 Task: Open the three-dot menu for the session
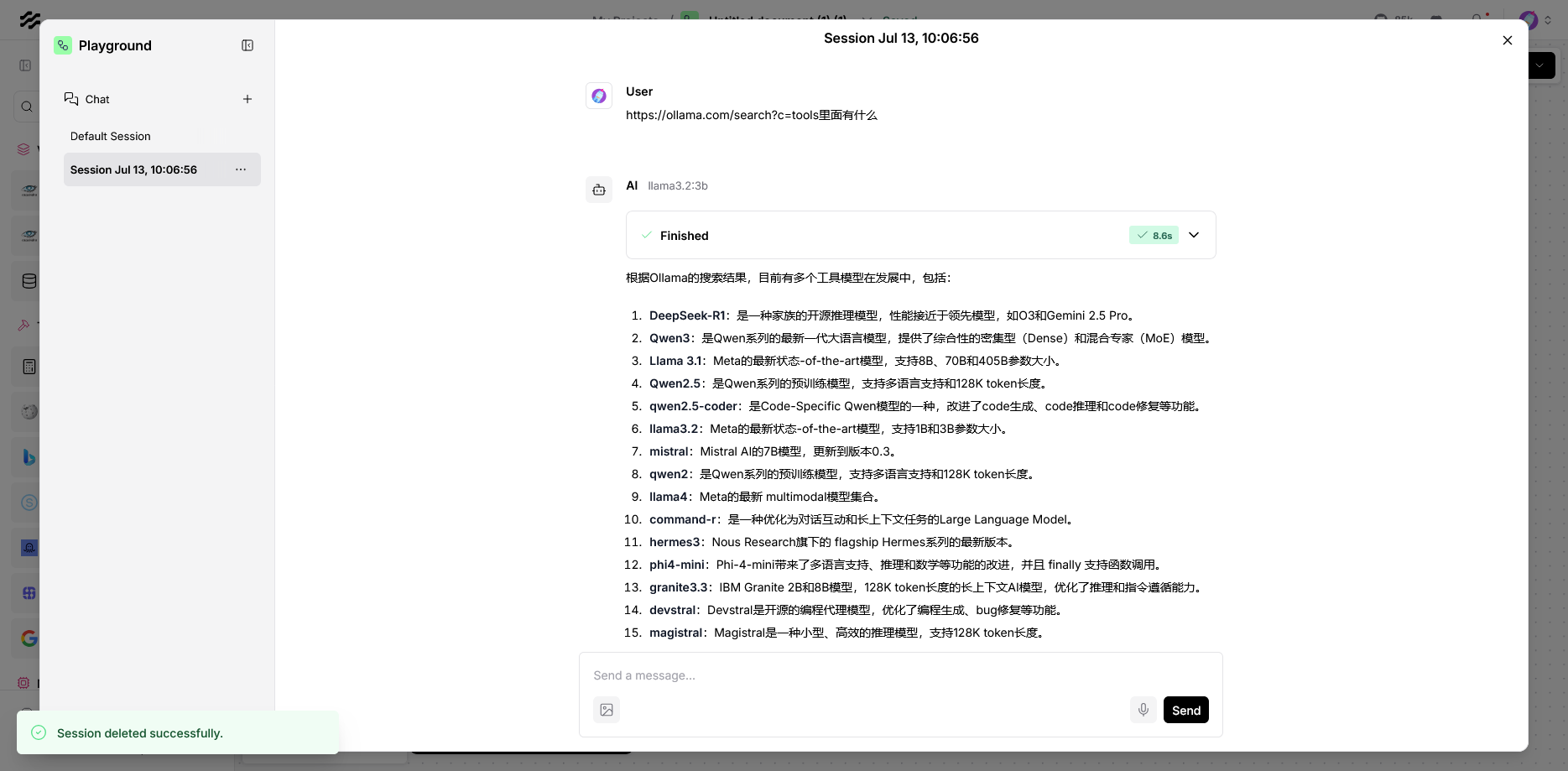(x=241, y=169)
